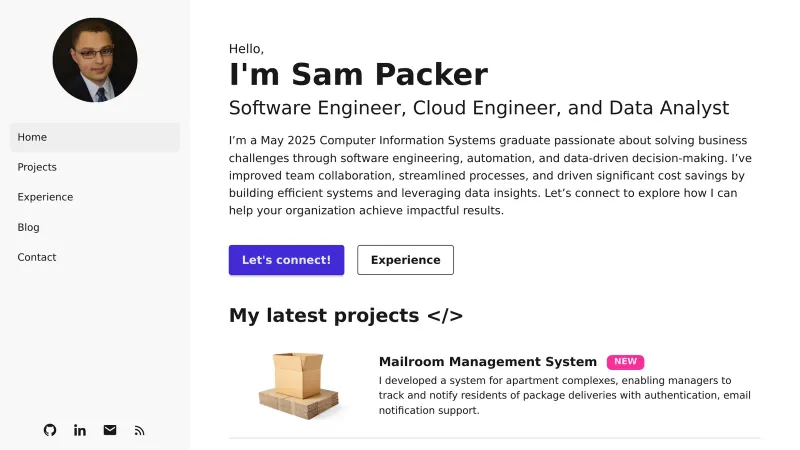The height and width of the screenshot is (450, 800).
Task: Click the Software Engineer subtitle line
Action: point(479,108)
